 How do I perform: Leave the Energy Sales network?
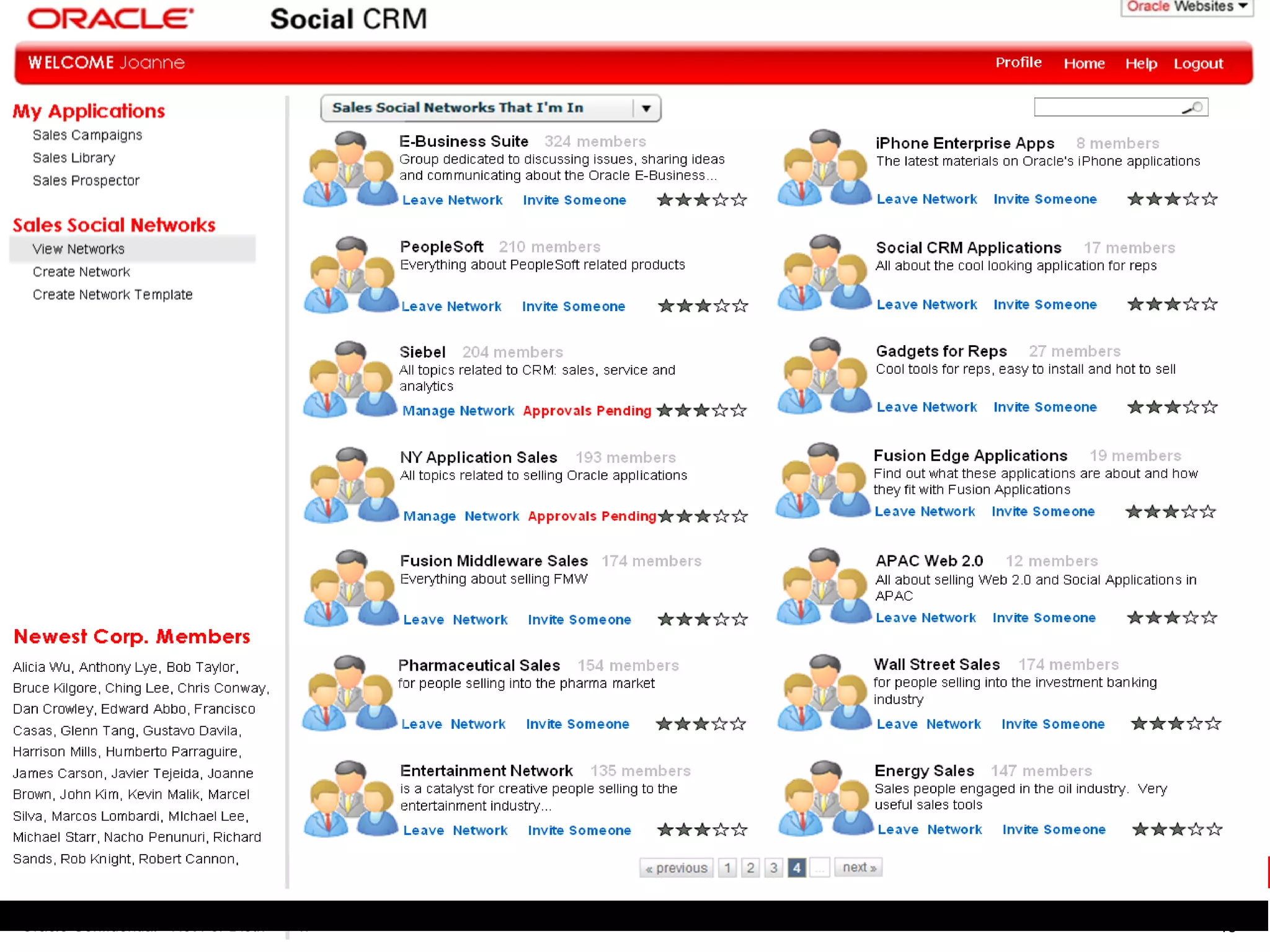pos(930,830)
